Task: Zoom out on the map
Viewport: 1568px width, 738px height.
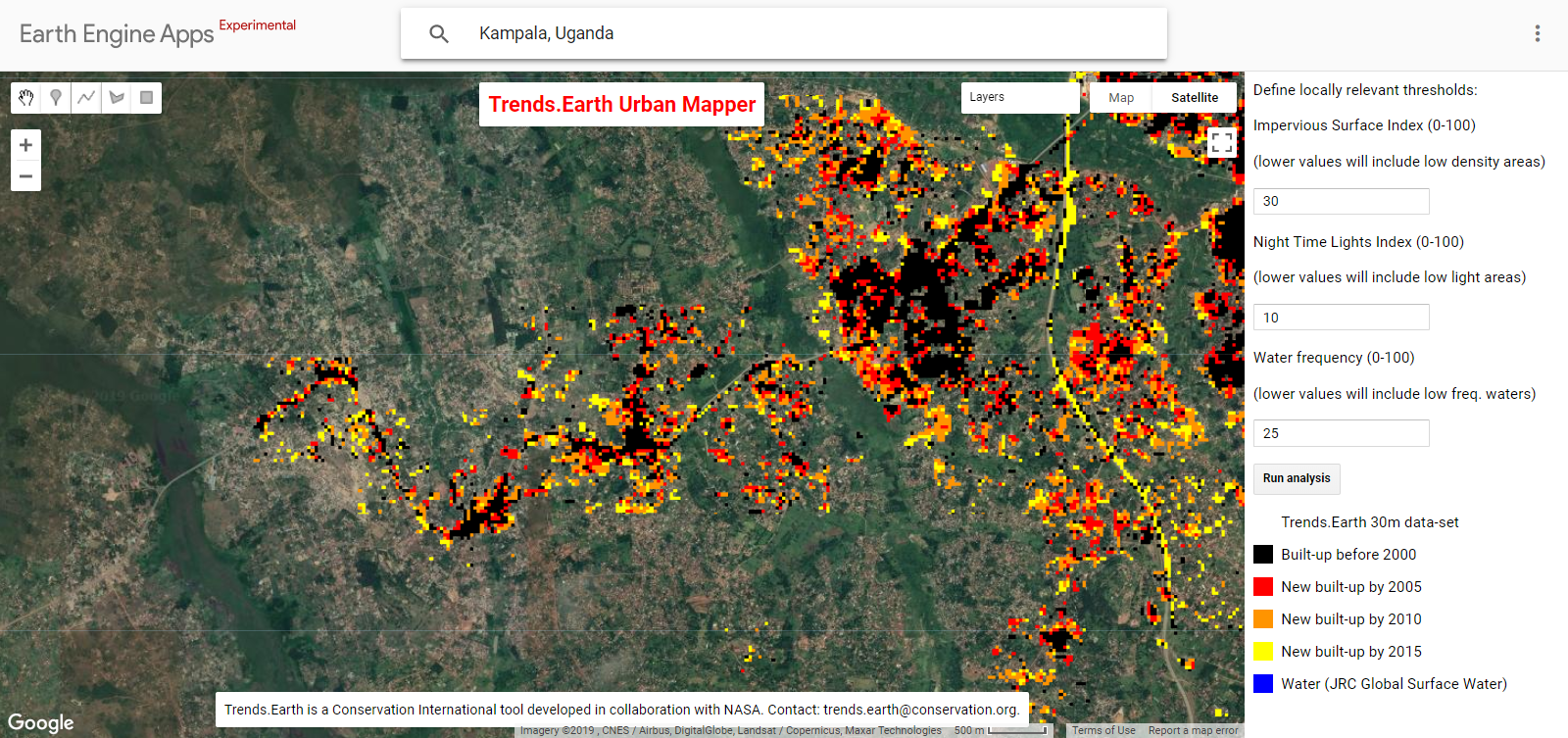Action: click(25, 176)
